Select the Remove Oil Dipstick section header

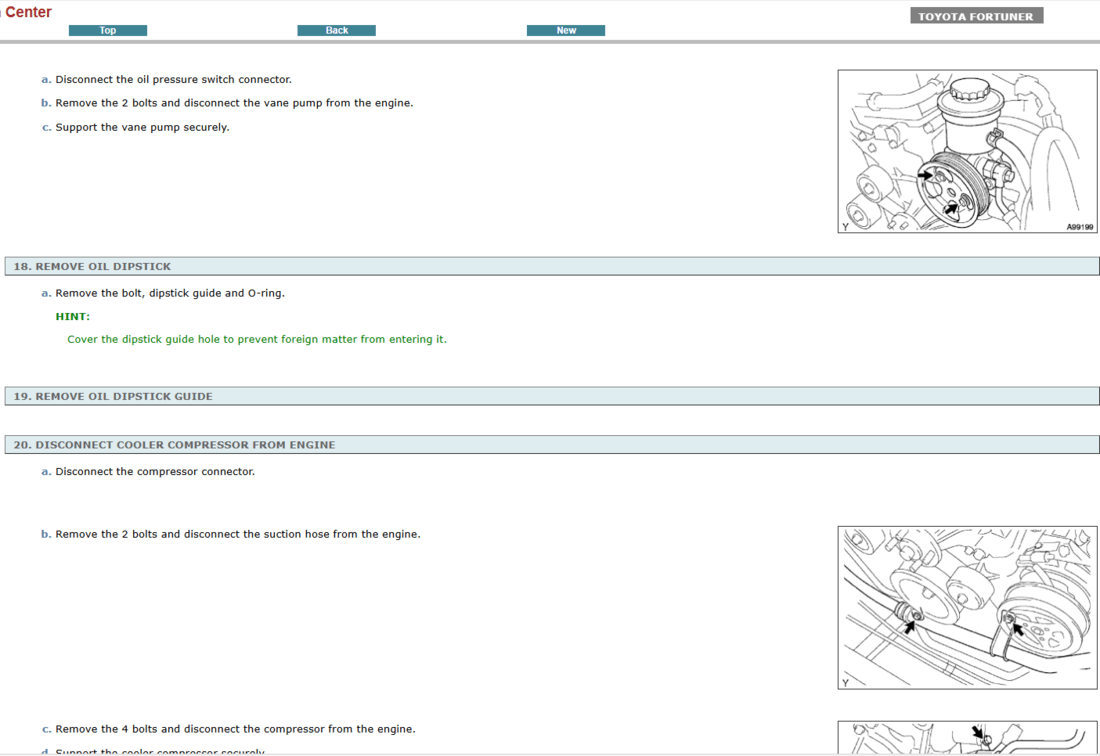tap(92, 267)
